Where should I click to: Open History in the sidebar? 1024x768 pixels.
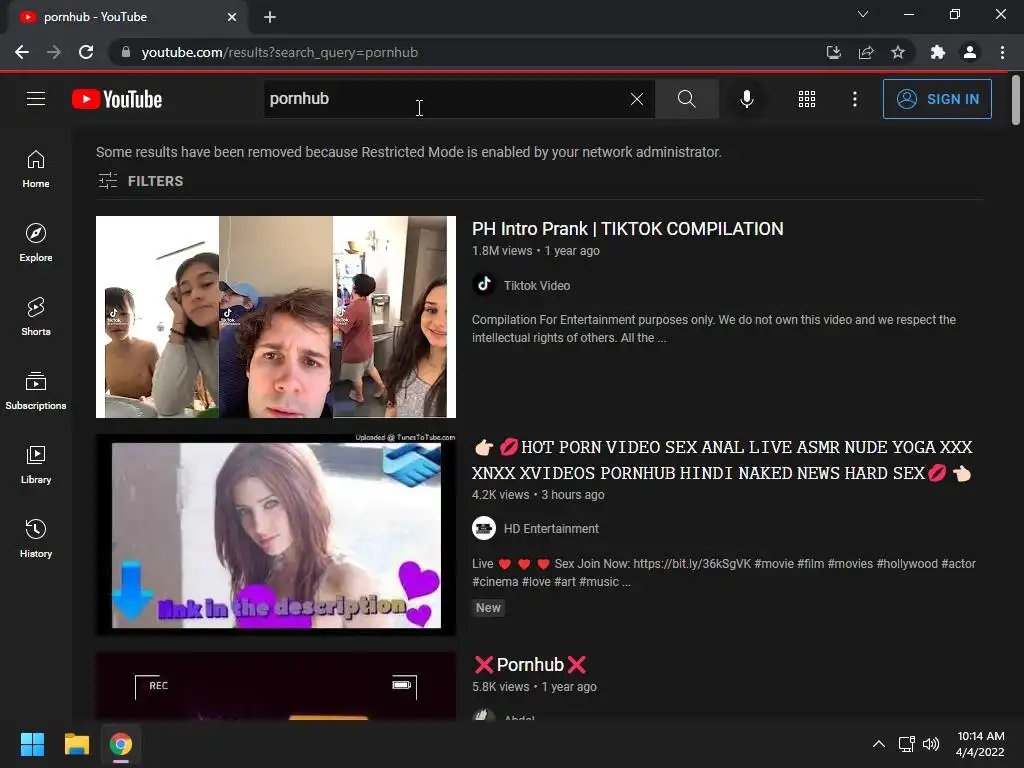tap(36, 538)
